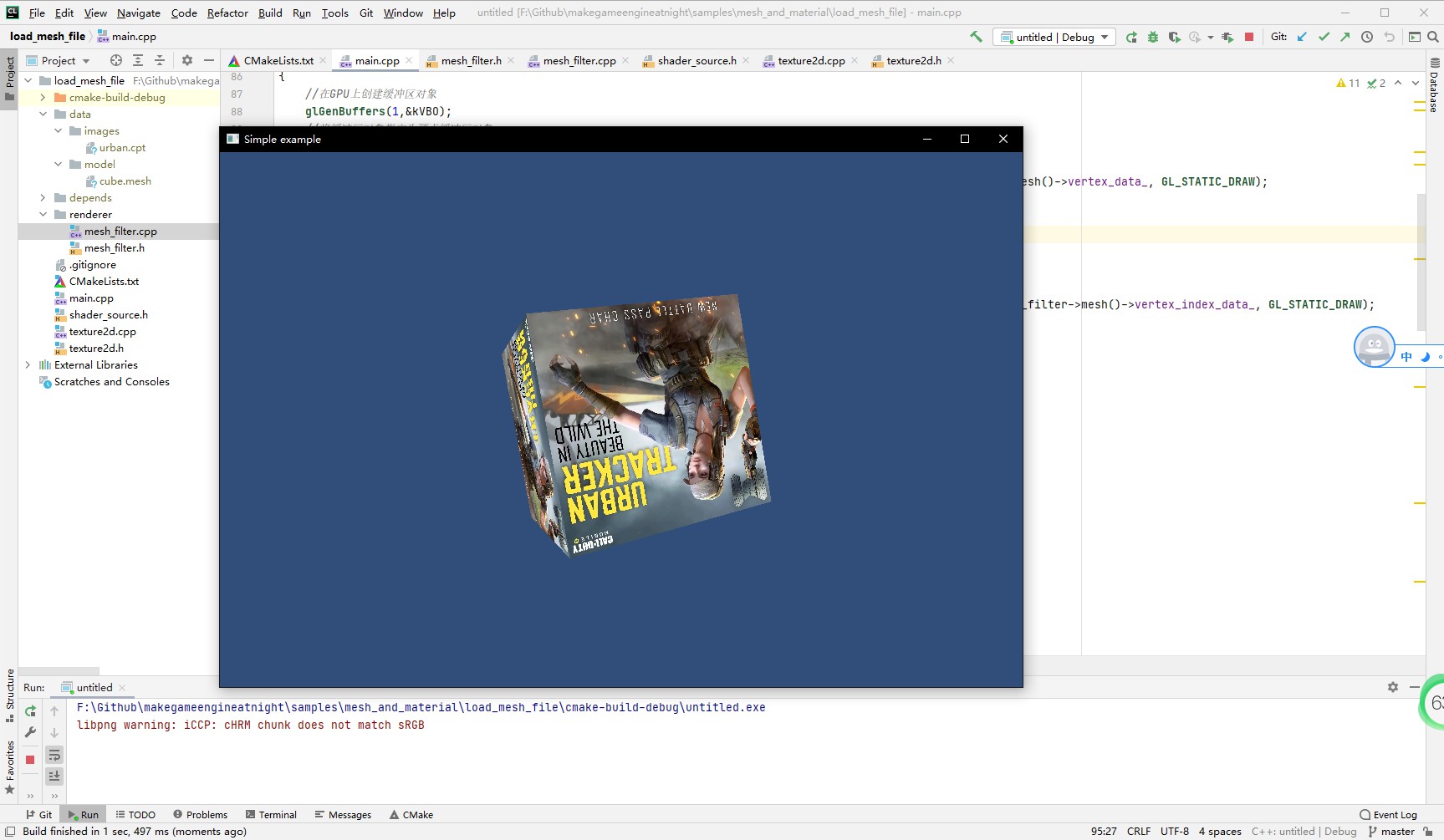Open Search Everywhere magnifier icon
Screen dimensions: 1444x840
(1433, 37)
